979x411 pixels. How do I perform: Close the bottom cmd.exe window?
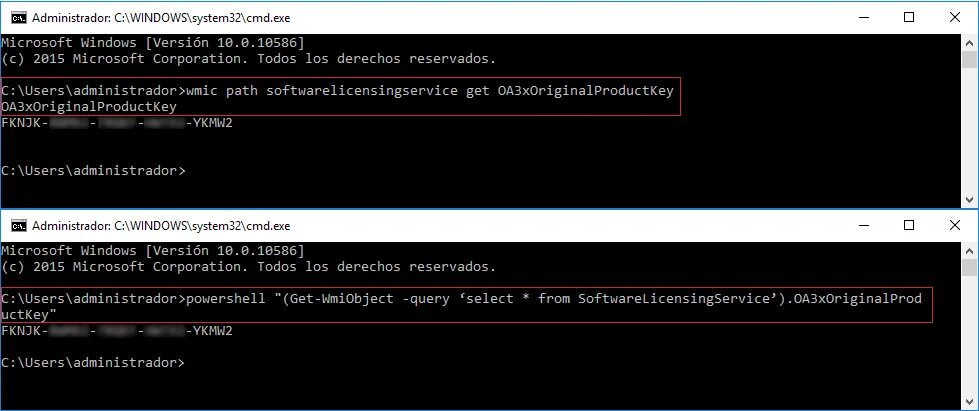pyautogui.click(x=955, y=225)
